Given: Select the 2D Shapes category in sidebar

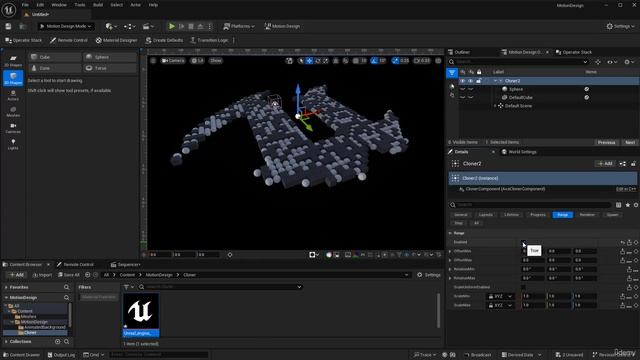Looking at the screenshot, I should (13, 61).
